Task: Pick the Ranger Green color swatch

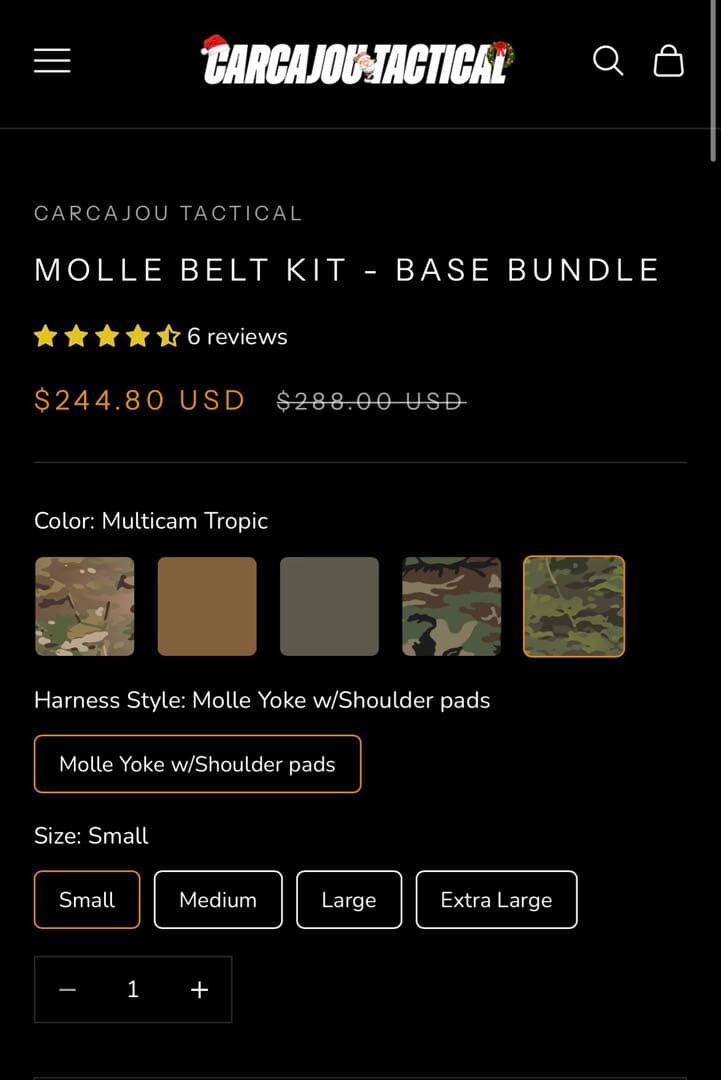Action: pyautogui.click(x=329, y=606)
